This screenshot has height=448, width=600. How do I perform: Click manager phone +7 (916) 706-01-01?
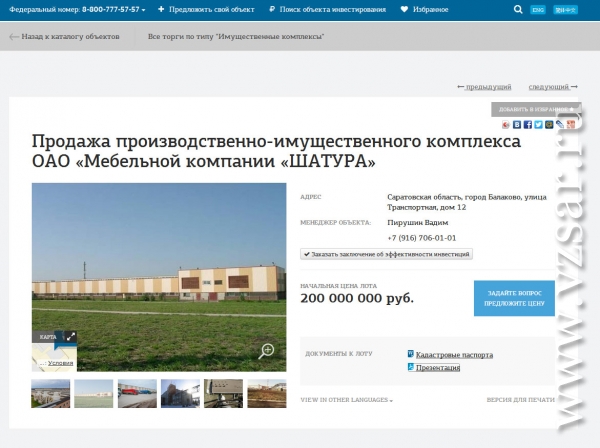422,238
